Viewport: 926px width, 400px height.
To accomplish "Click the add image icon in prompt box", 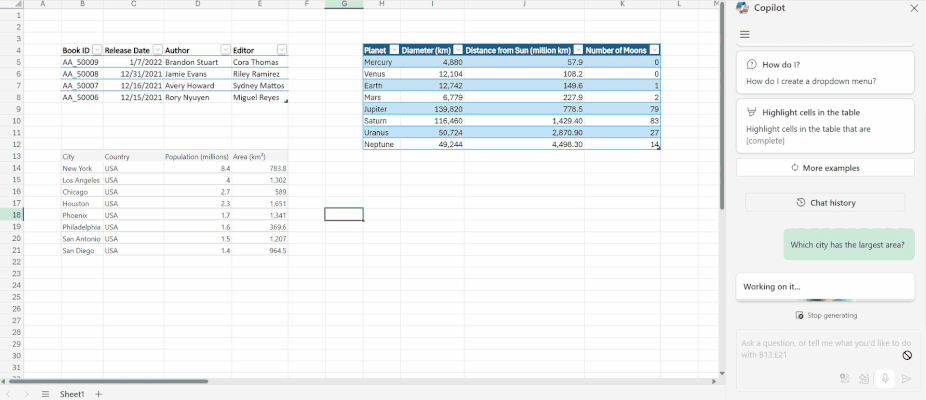I will point(845,379).
